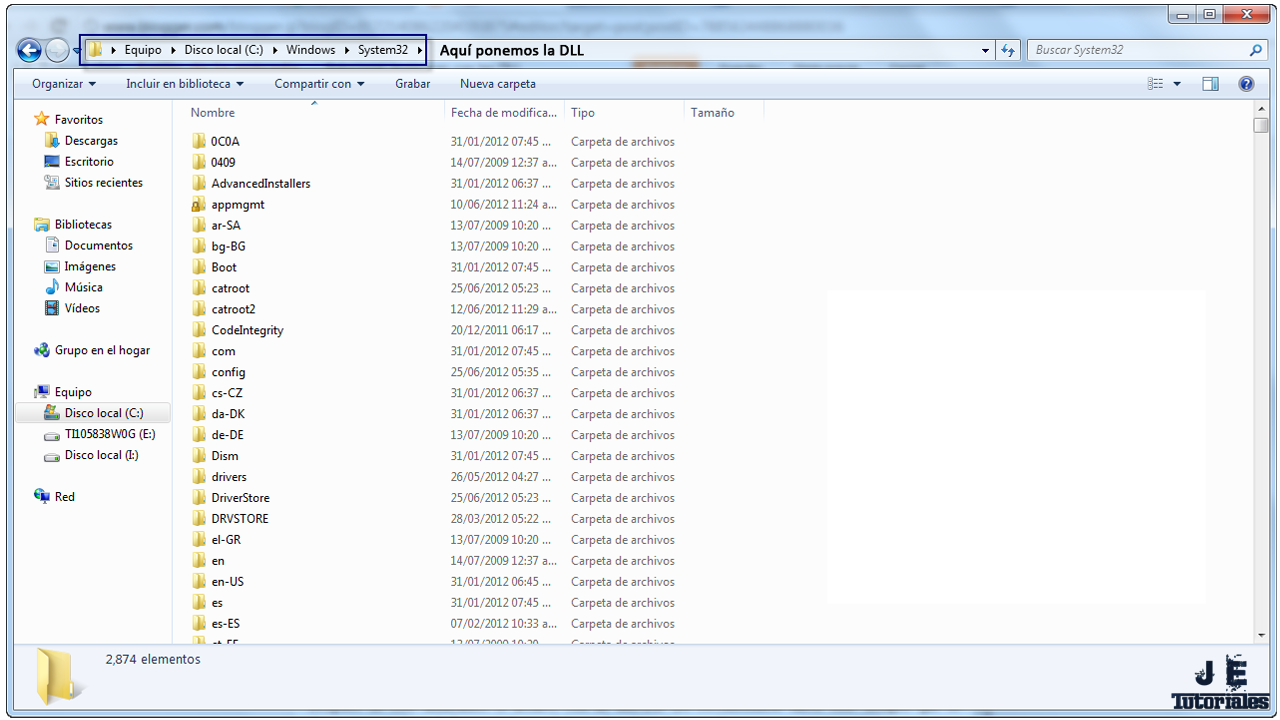Select Grupo en el hogar

click(102, 351)
